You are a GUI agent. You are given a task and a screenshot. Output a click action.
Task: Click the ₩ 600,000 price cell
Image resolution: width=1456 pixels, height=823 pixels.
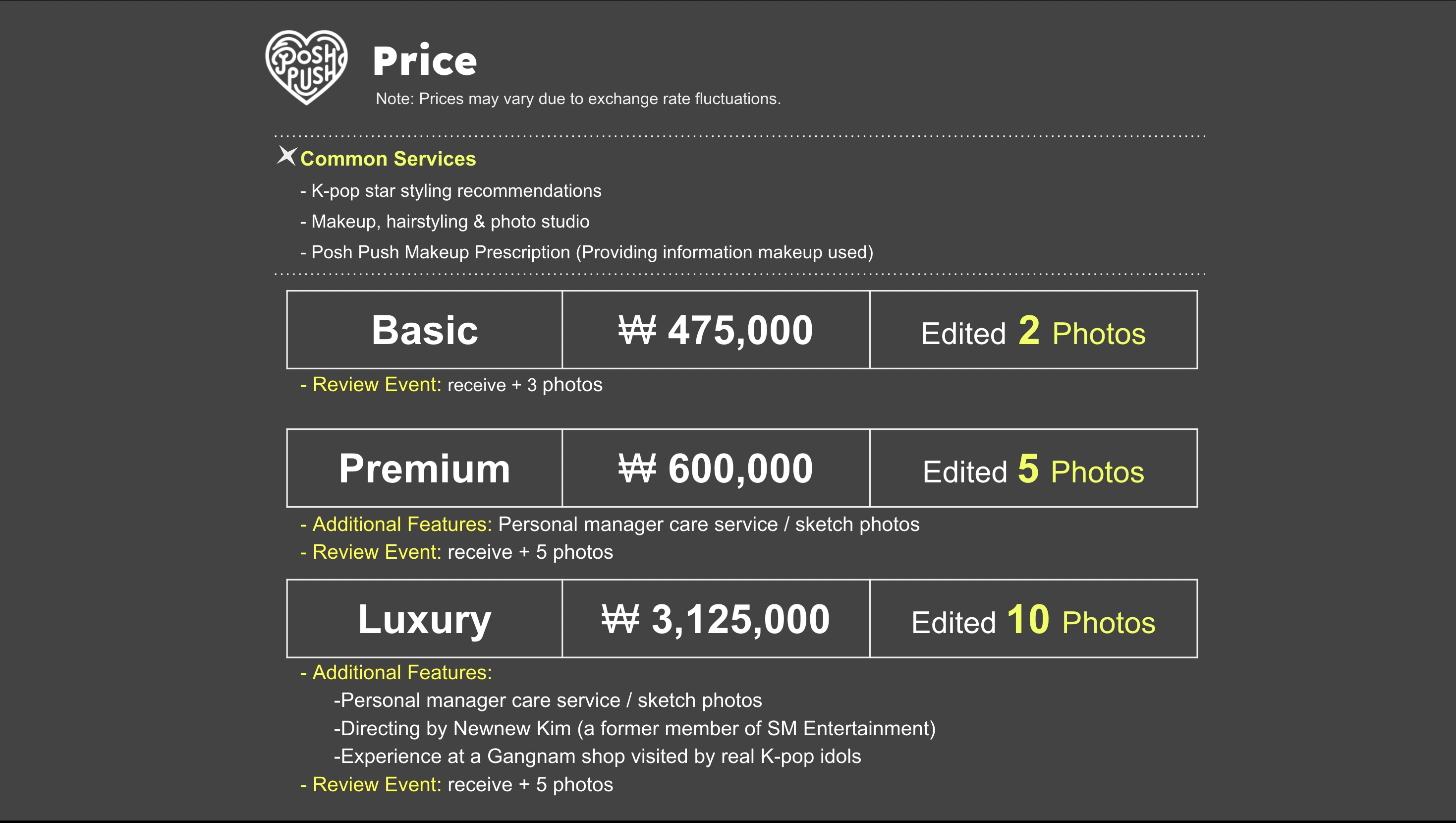[716, 469]
